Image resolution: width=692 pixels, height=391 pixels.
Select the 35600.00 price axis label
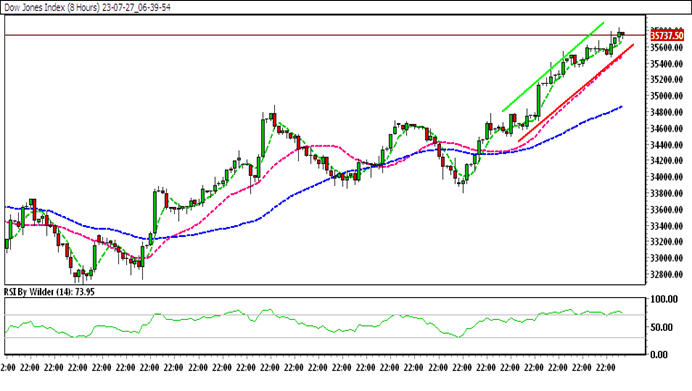[666, 48]
